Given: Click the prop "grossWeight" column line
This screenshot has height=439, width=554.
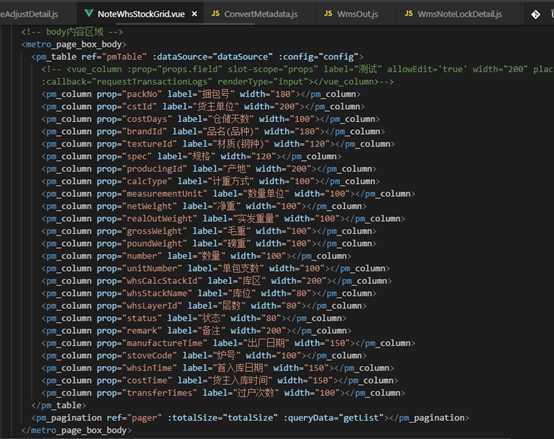Looking at the screenshot, I should coord(209,231).
